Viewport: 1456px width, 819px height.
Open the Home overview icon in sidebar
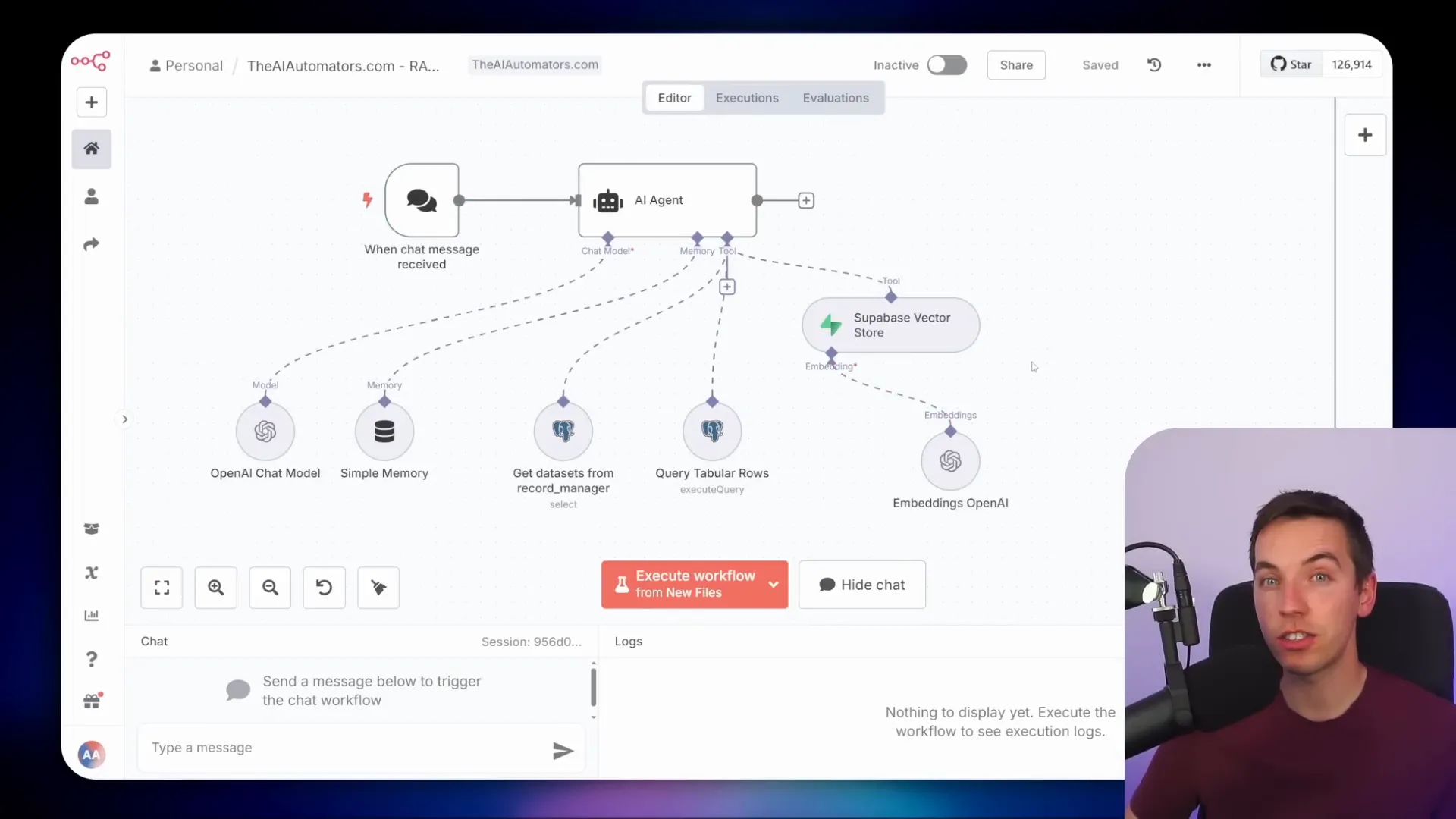tap(91, 149)
